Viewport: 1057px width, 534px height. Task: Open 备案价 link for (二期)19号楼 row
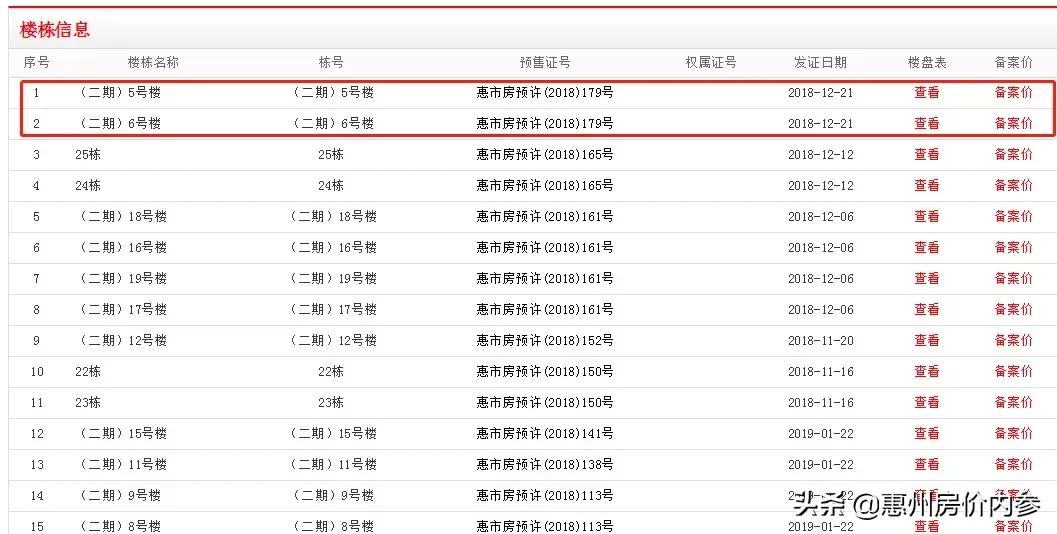click(x=1013, y=278)
